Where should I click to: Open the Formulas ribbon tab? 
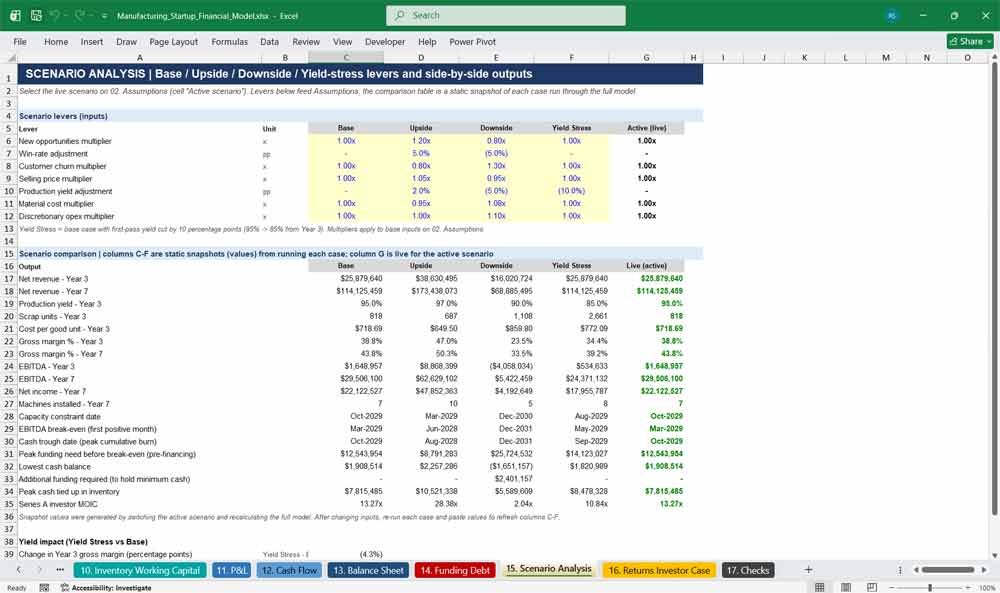point(229,41)
